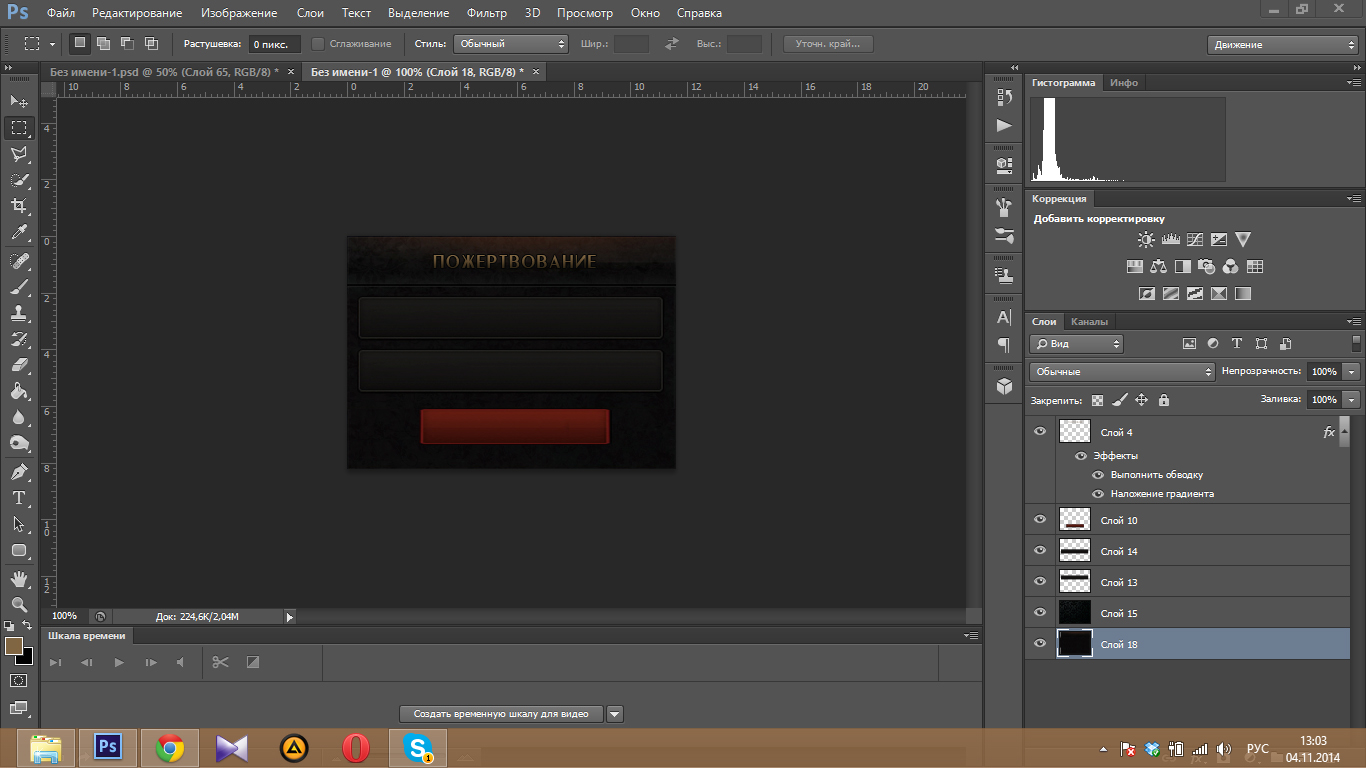
Task: Select the Eraser tool
Action: [19, 365]
